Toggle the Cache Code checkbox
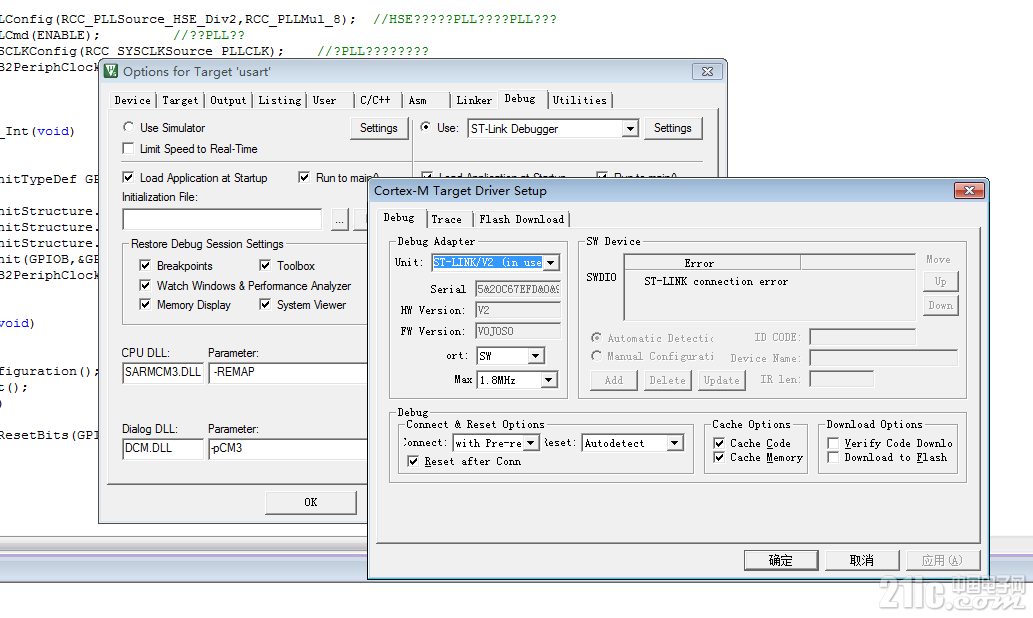 719,443
